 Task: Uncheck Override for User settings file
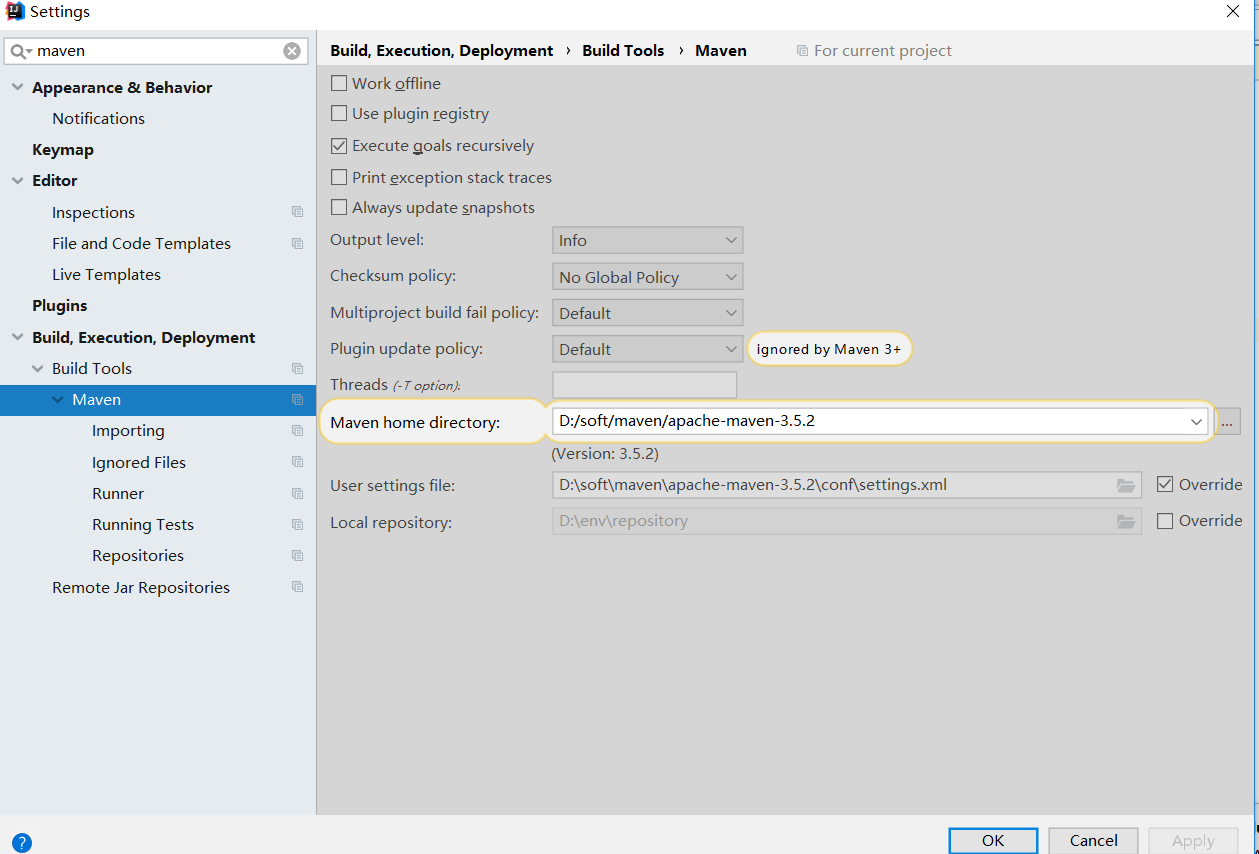pyautogui.click(x=1165, y=484)
